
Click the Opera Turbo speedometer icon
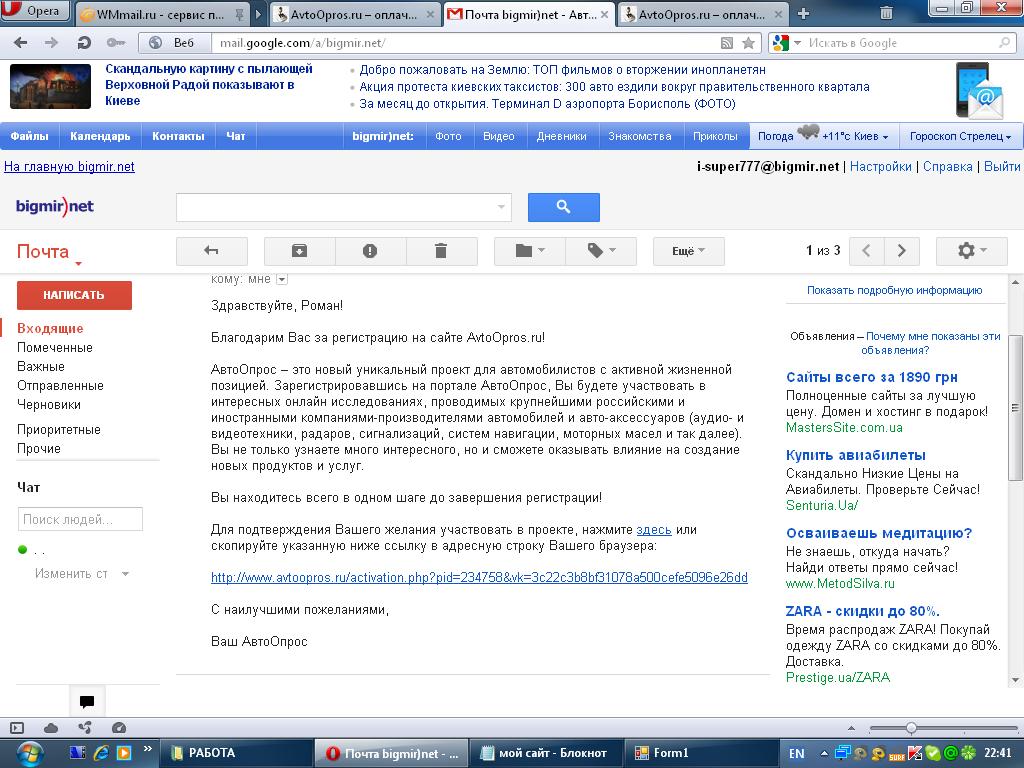pyautogui.click(x=119, y=728)
